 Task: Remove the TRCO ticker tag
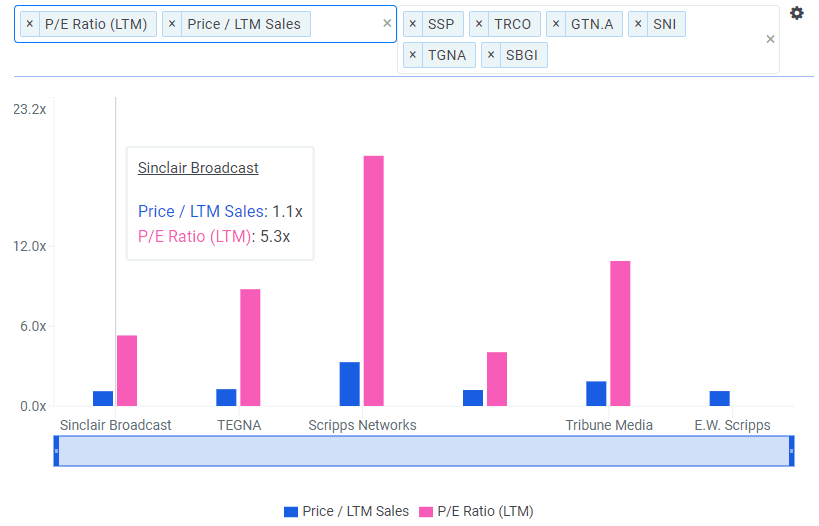480,24
